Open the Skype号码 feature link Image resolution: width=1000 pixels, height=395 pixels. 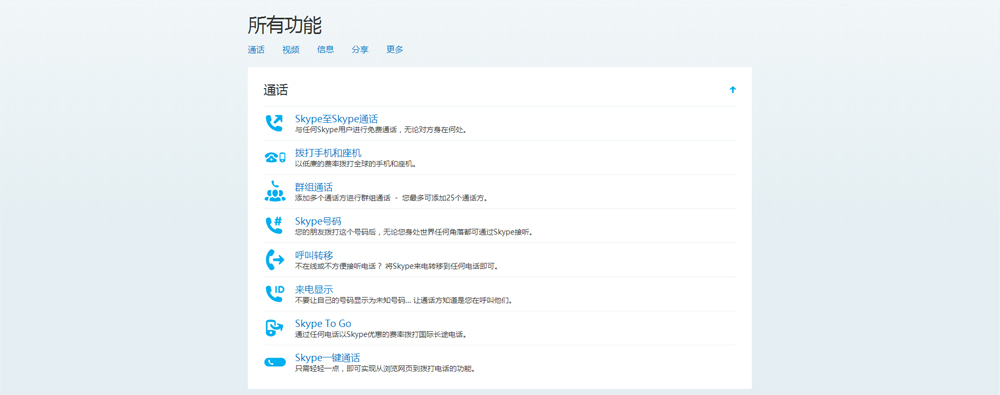(318, 221)
